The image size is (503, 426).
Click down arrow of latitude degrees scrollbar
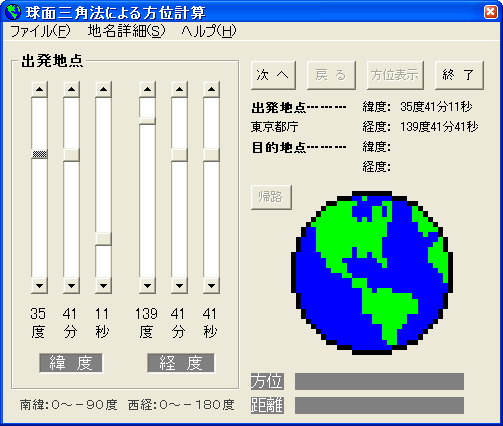[39, 286]
